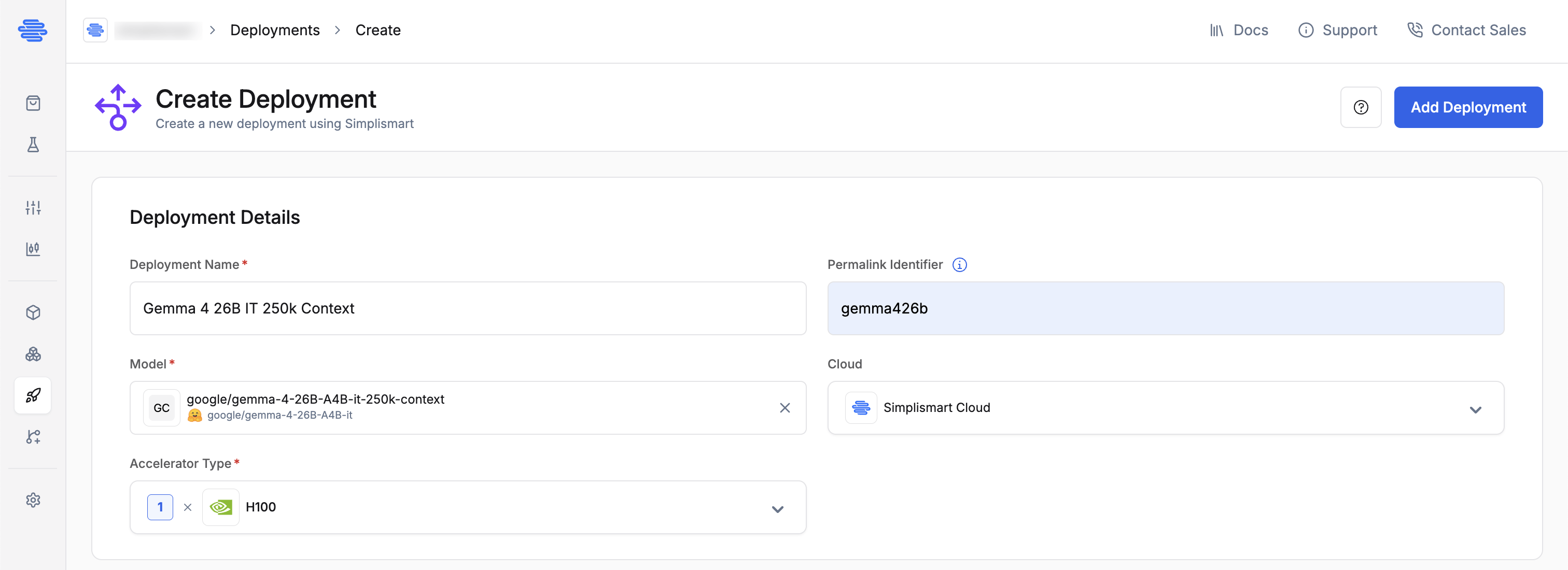The width and height of the screenshot is (1568, 570).
Task: Open the Support link
Action: [1337, 30]
